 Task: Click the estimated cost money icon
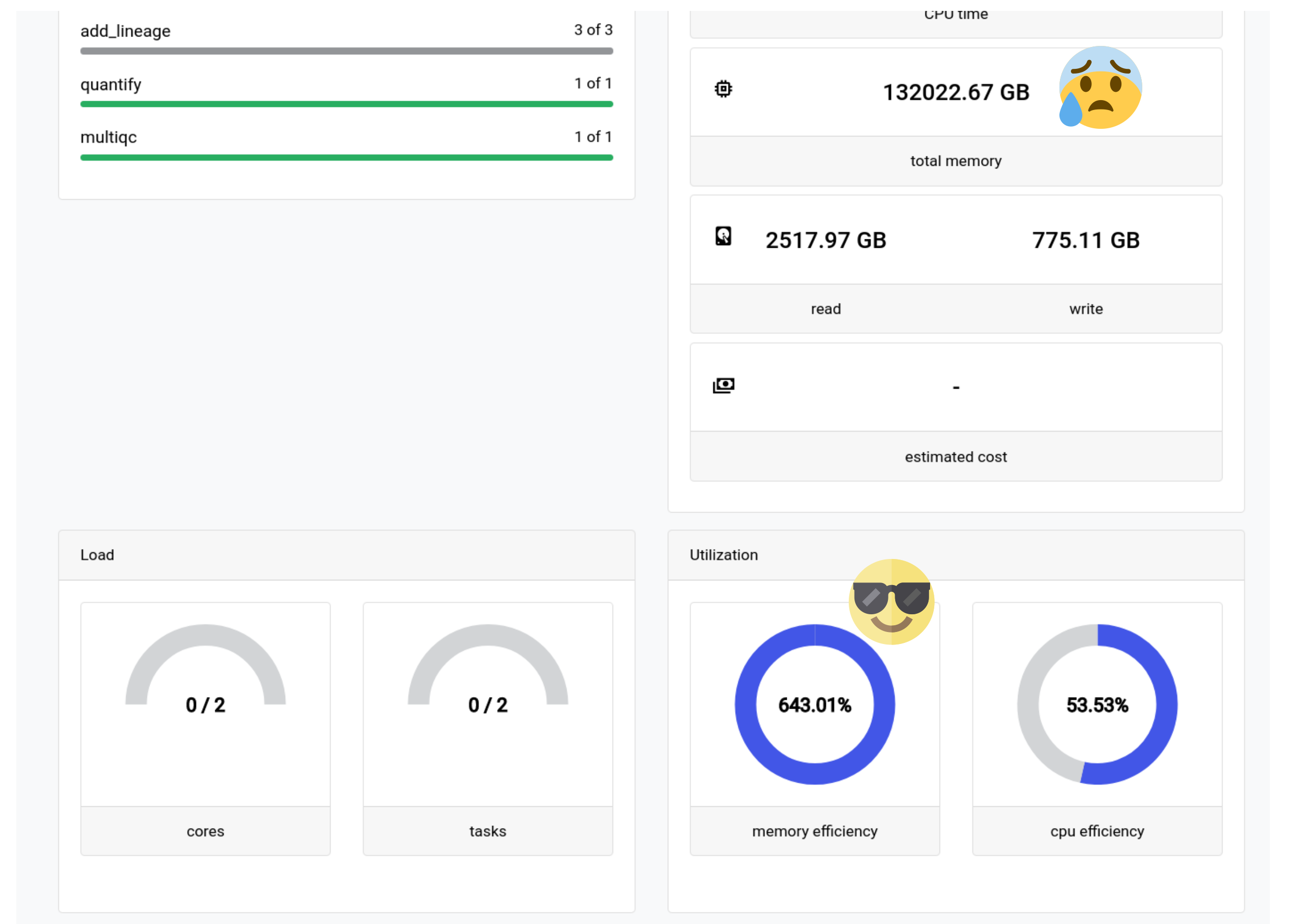point(723,385)
